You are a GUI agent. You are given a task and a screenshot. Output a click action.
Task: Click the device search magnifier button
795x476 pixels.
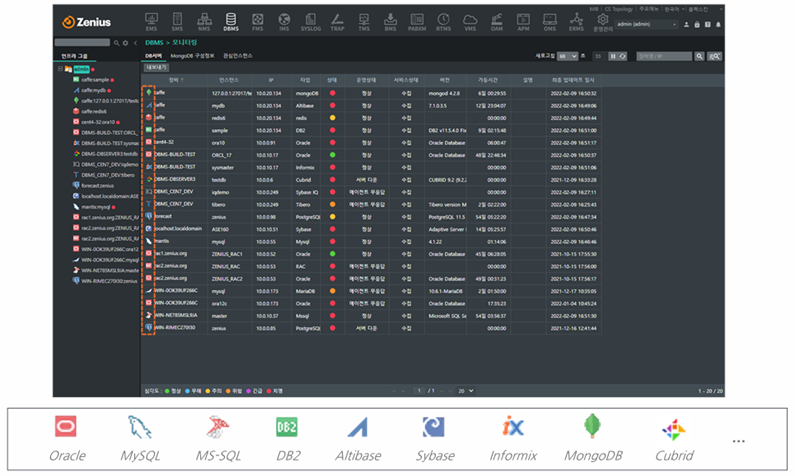pyautogui.click(x=699, y=56)
